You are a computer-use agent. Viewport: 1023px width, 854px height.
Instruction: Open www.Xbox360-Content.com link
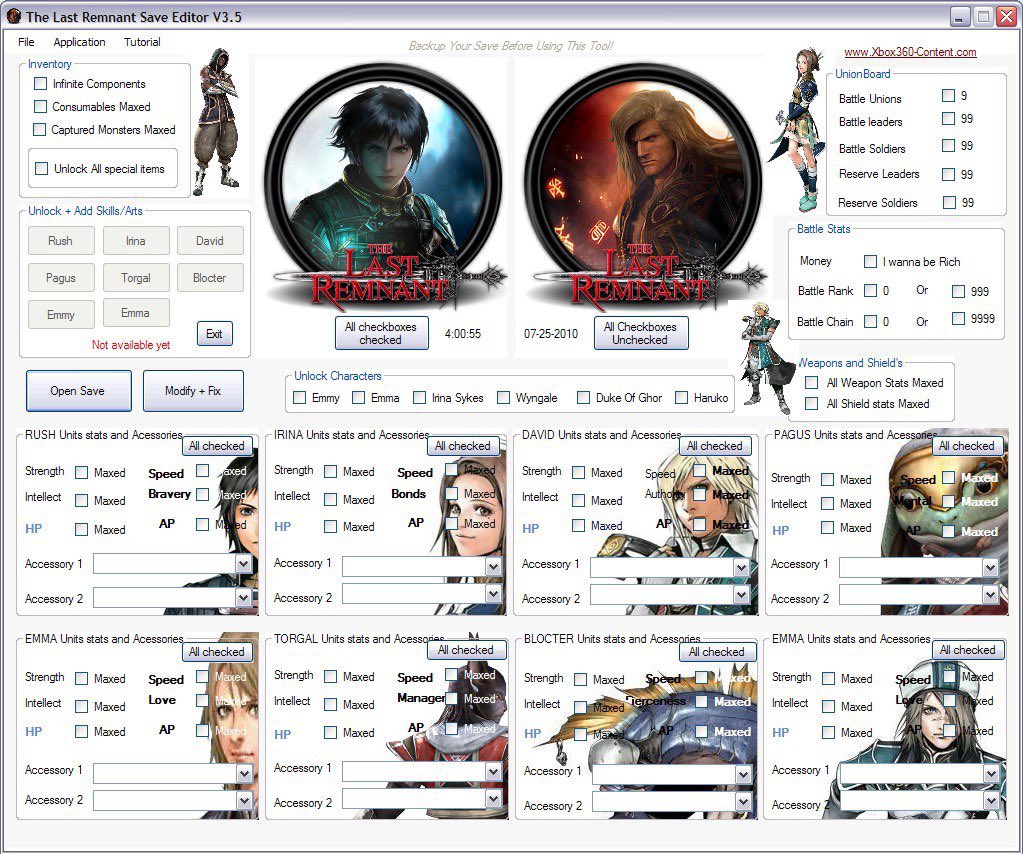(910, 52)
